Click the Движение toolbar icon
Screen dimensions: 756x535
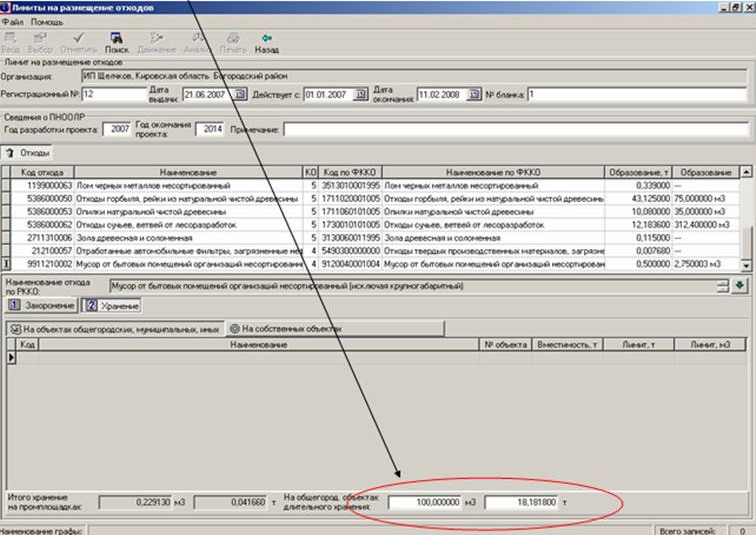(156, 41)
